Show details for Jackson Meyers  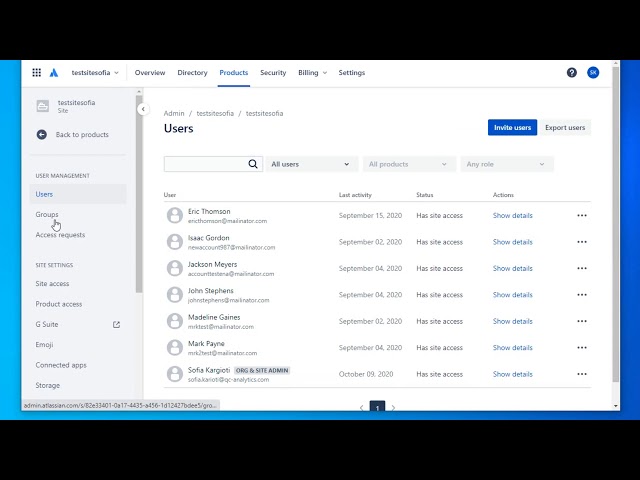click(513, 269)
